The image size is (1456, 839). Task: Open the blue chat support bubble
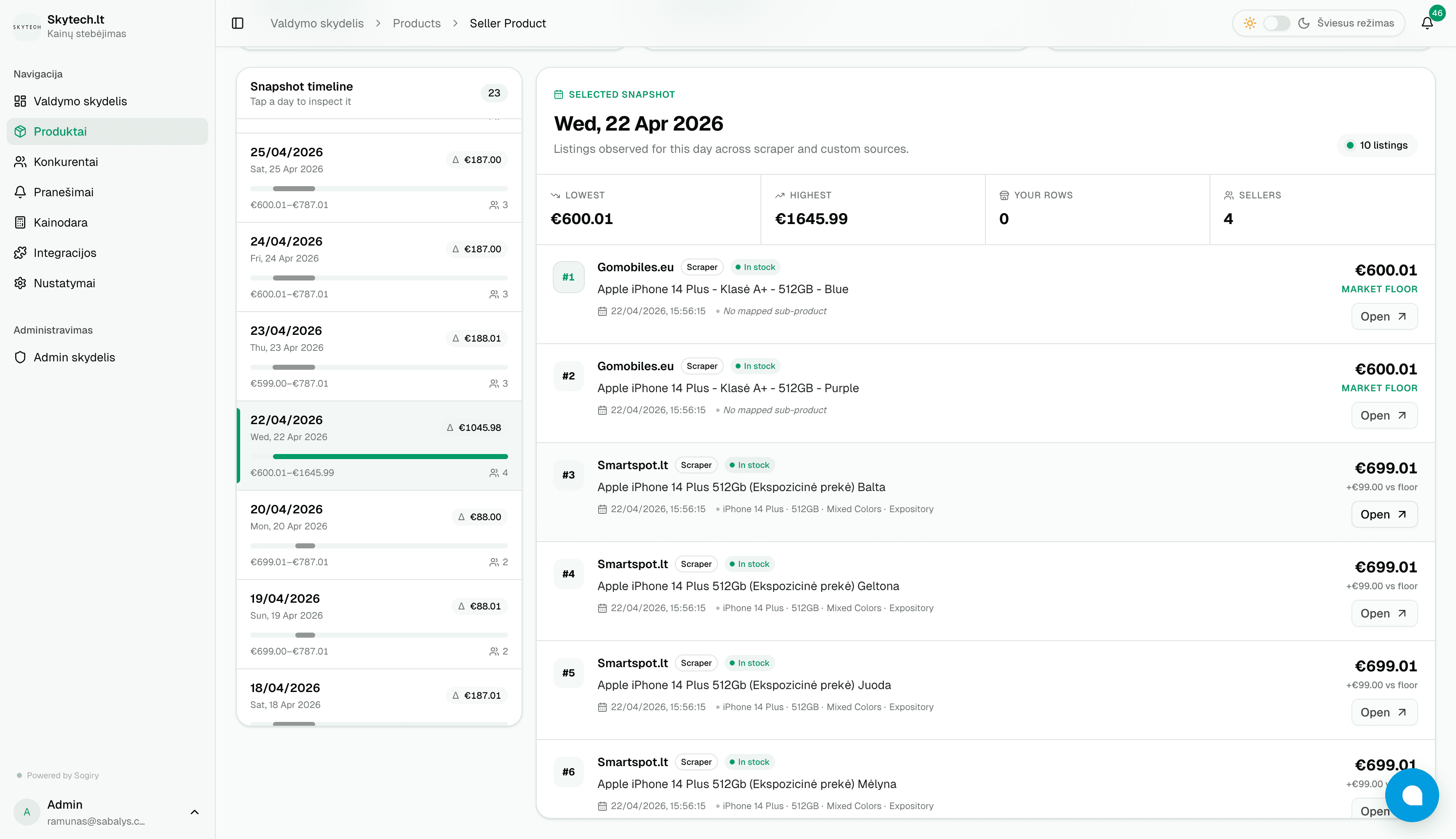pyautogui.click(x=1412, y=795)
